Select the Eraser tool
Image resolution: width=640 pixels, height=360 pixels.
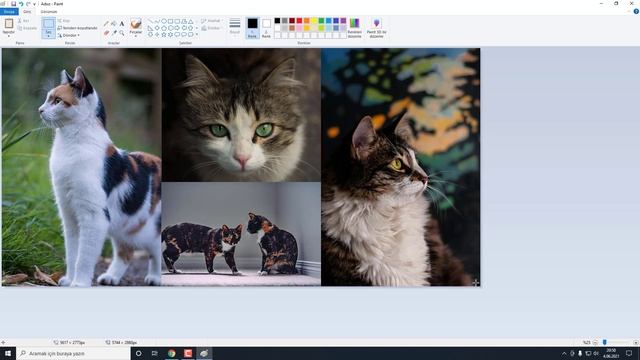coord(107,32)
